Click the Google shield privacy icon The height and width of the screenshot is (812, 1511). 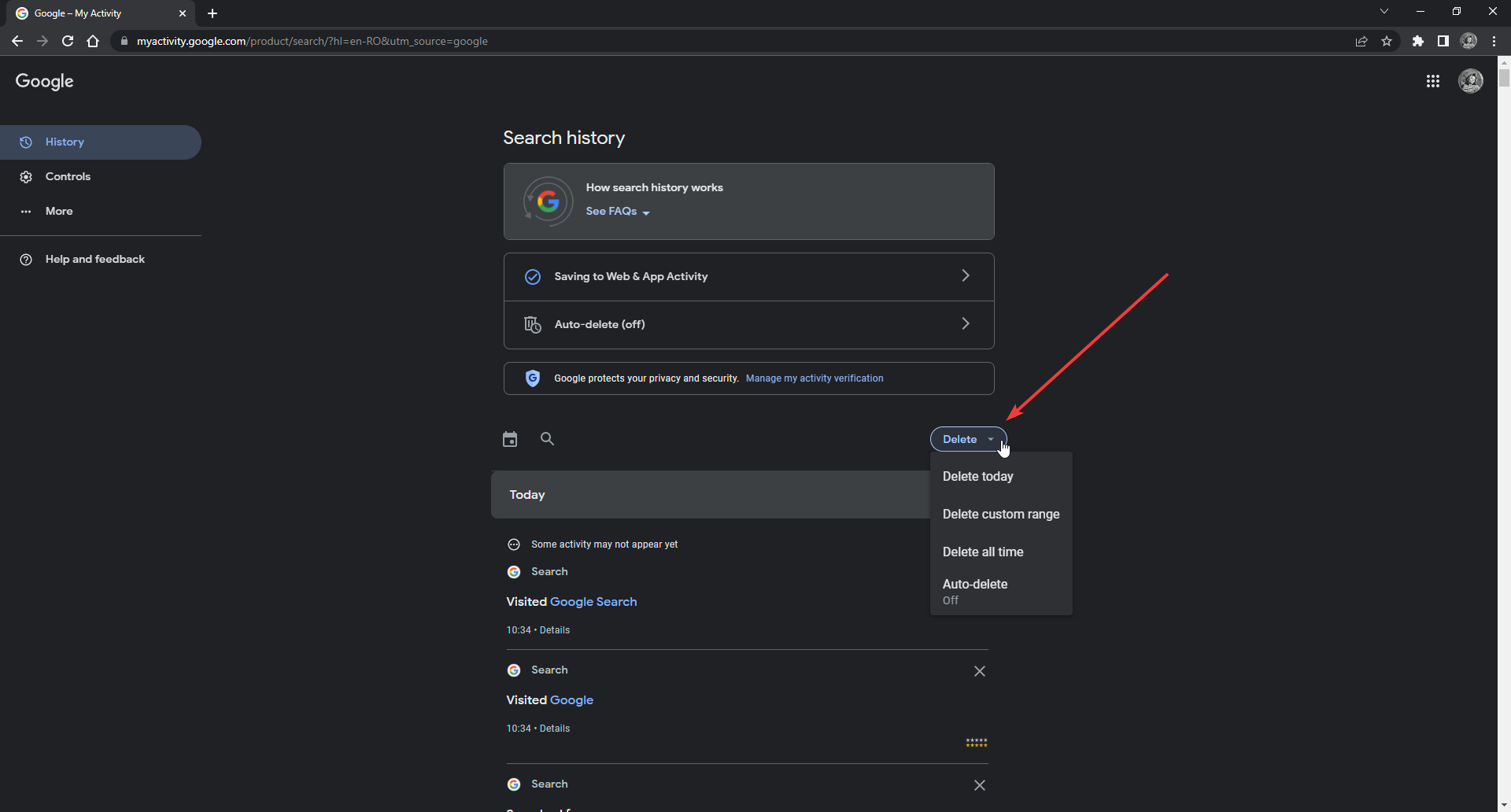click(533, 378)
